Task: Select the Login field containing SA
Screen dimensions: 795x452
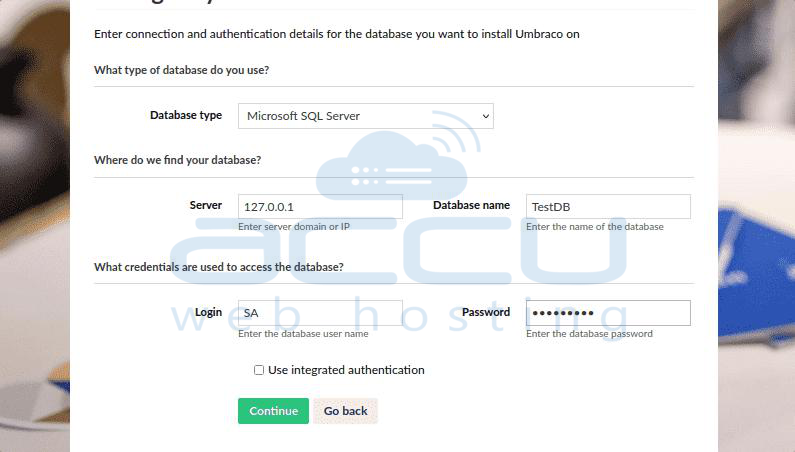Action: (x=320, y=313)
